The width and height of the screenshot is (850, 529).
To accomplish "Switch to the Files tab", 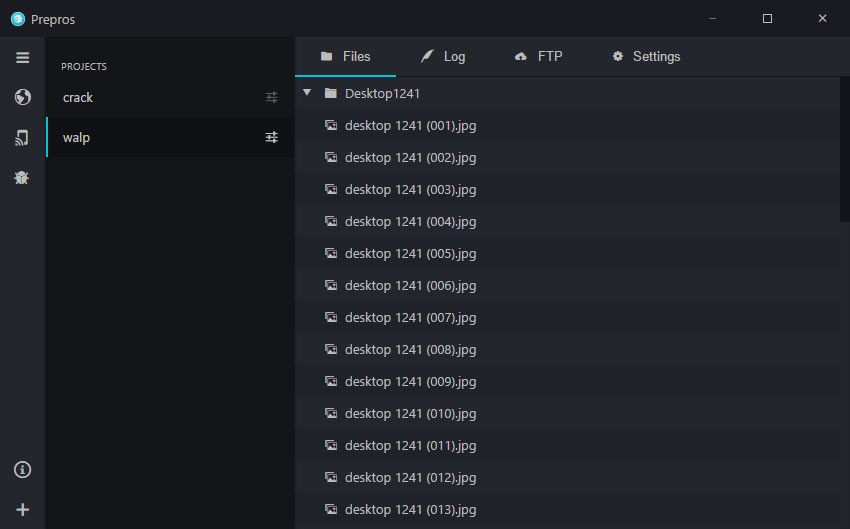I will (x=345, y=56).
